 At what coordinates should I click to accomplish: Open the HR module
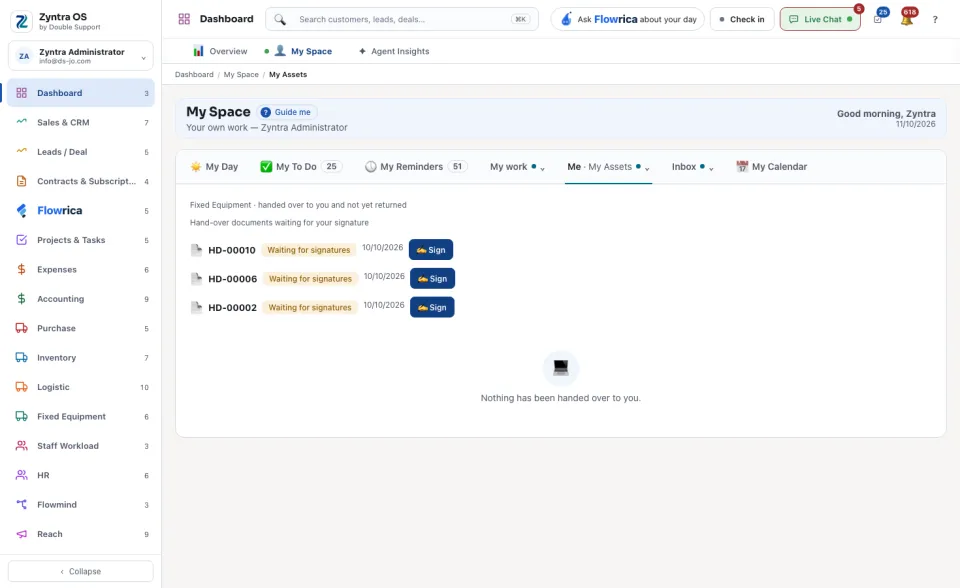click(81, 475)
